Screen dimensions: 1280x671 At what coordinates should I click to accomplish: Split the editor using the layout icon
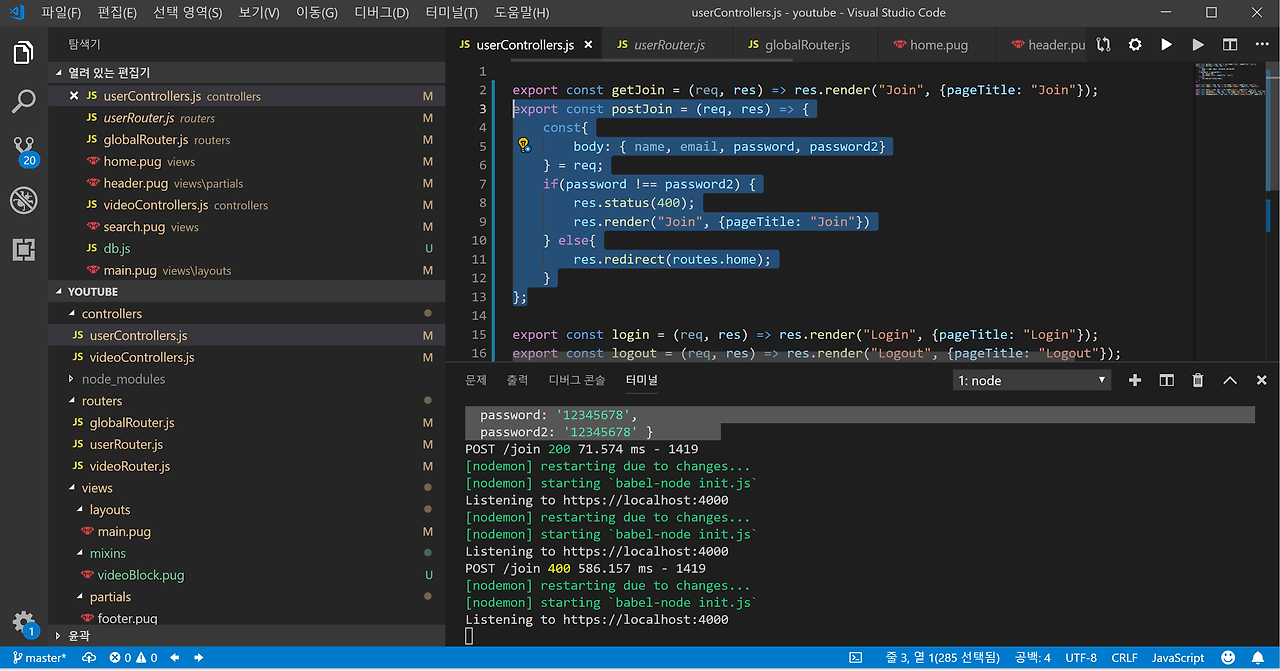pyautogui.click(x=1230, y=45)
